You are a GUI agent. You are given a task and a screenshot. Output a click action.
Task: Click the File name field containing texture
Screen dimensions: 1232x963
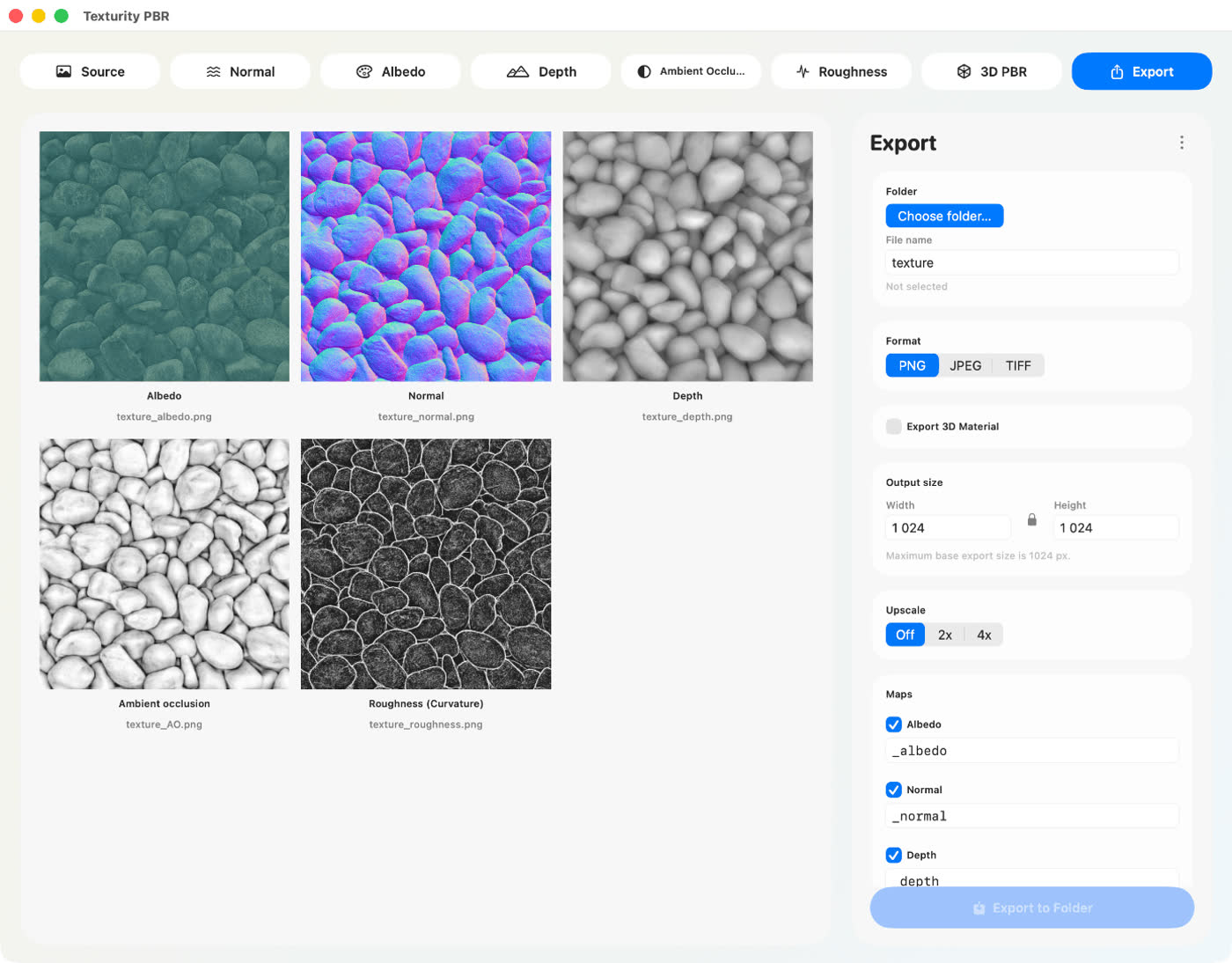pos(1032,262)
